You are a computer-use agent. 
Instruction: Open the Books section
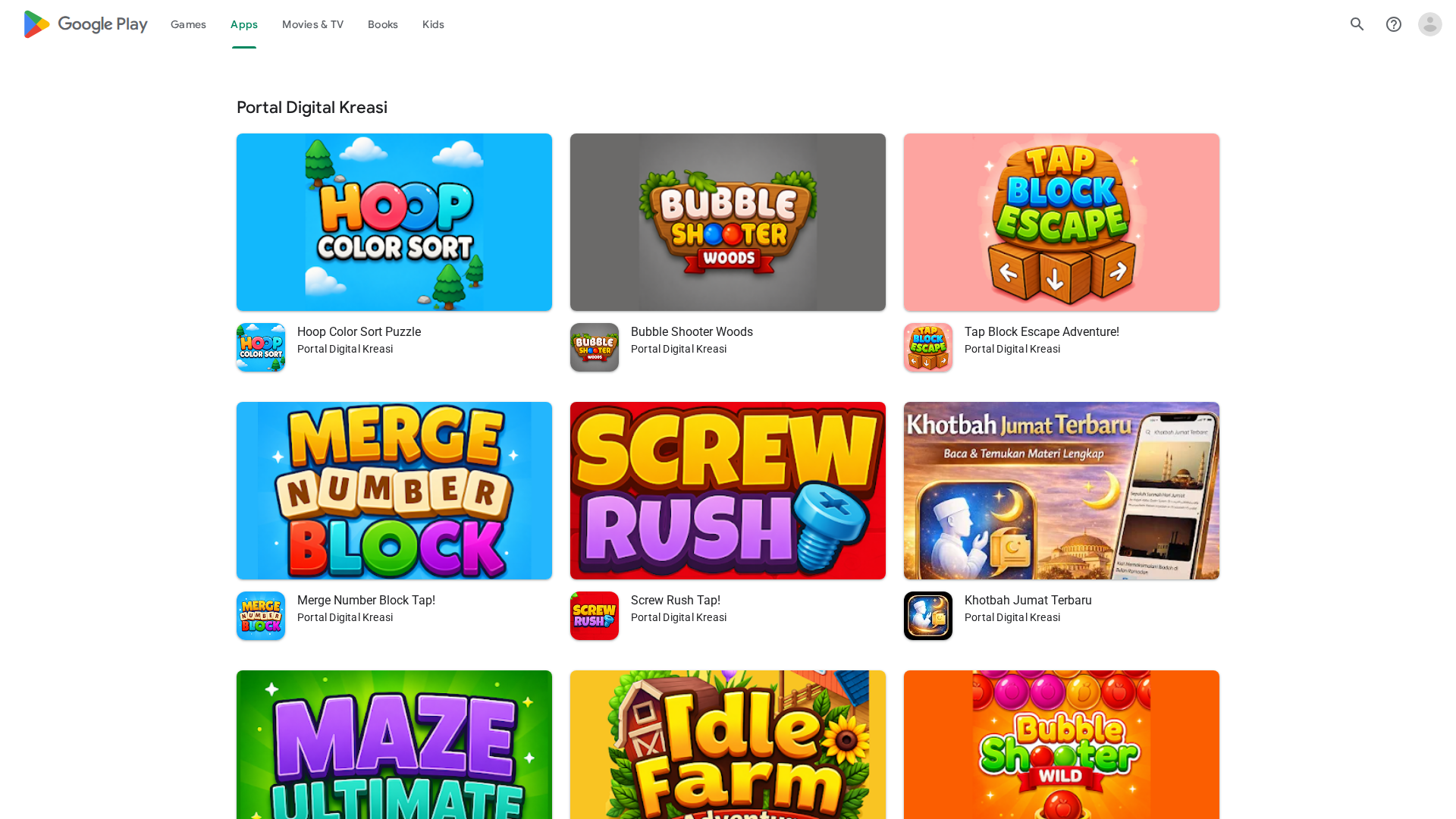pyautogui.click(x=382, y=24)
